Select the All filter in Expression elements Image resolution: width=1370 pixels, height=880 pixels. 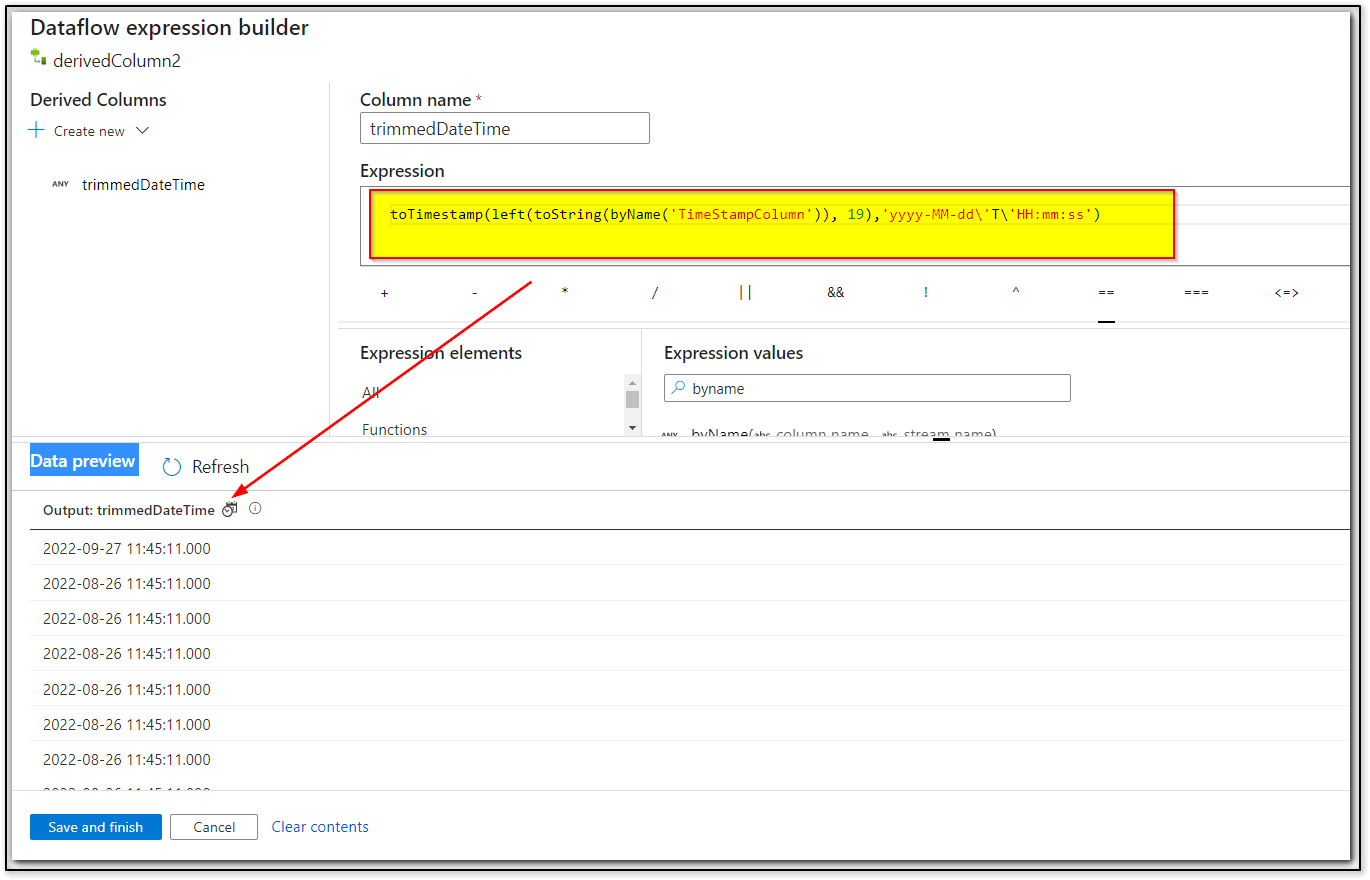371,392
